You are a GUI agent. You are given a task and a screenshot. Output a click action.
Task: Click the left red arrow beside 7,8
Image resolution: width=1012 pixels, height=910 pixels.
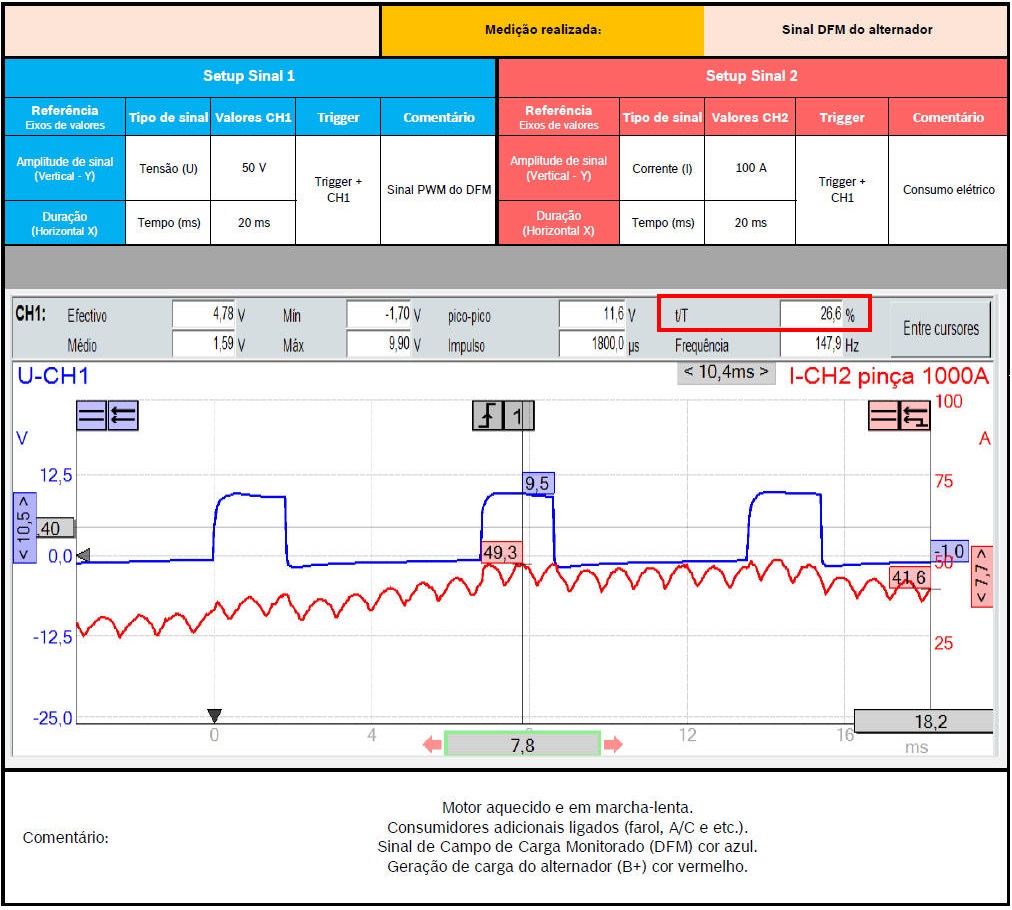(432, 744)
